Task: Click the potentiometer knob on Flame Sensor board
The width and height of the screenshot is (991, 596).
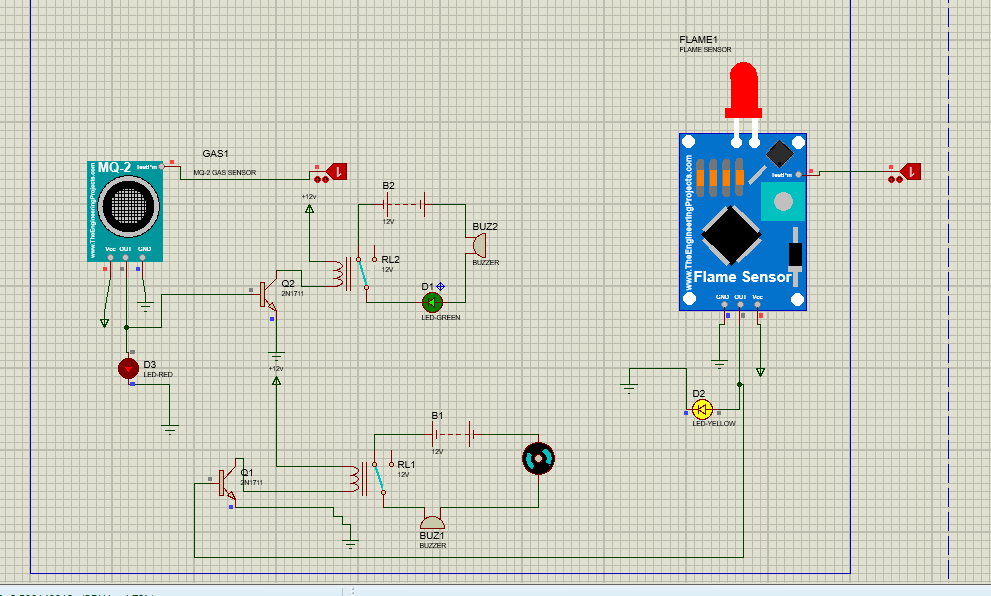Action: (x=783, y=202)
